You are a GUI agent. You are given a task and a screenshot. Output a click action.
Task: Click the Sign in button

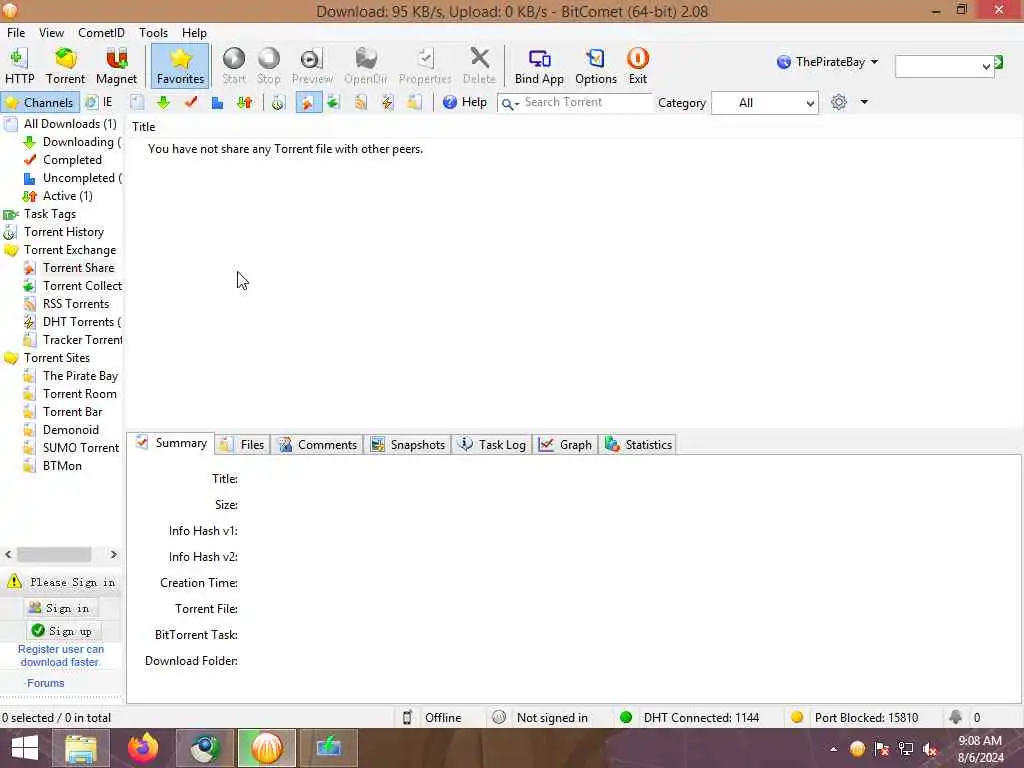[61, 608]
